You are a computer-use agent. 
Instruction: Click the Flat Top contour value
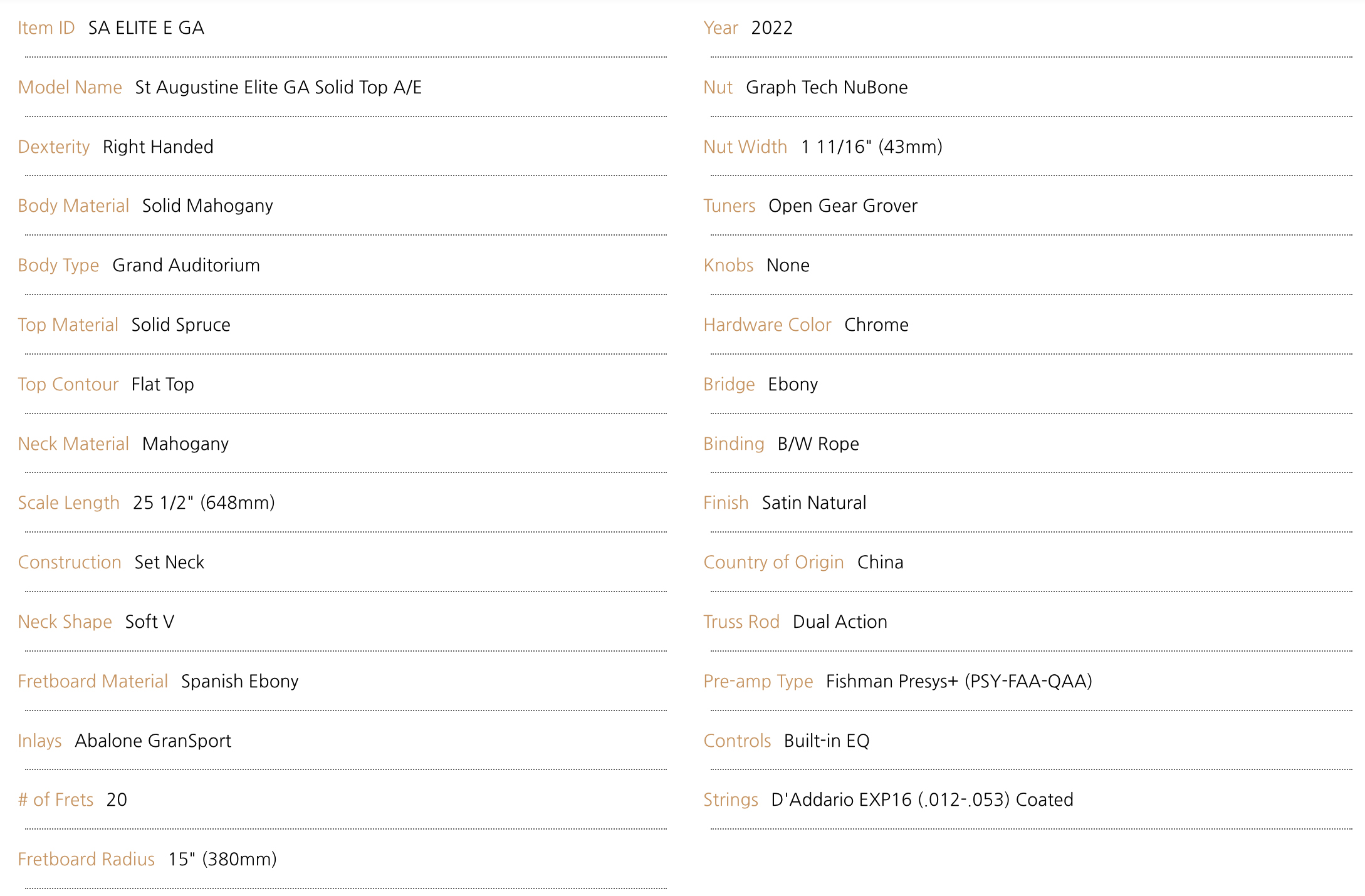[162, 384]
